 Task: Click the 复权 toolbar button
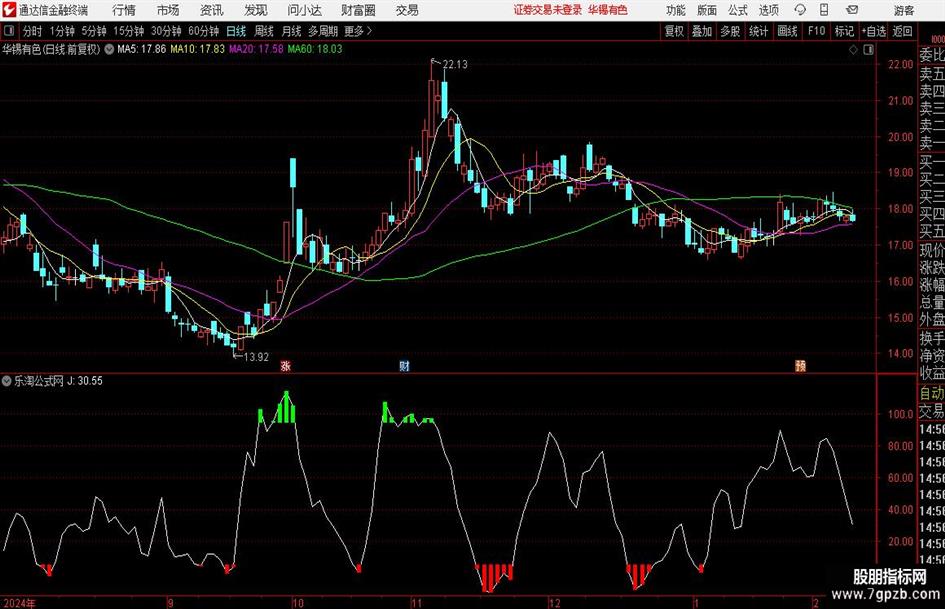(674, 31)
